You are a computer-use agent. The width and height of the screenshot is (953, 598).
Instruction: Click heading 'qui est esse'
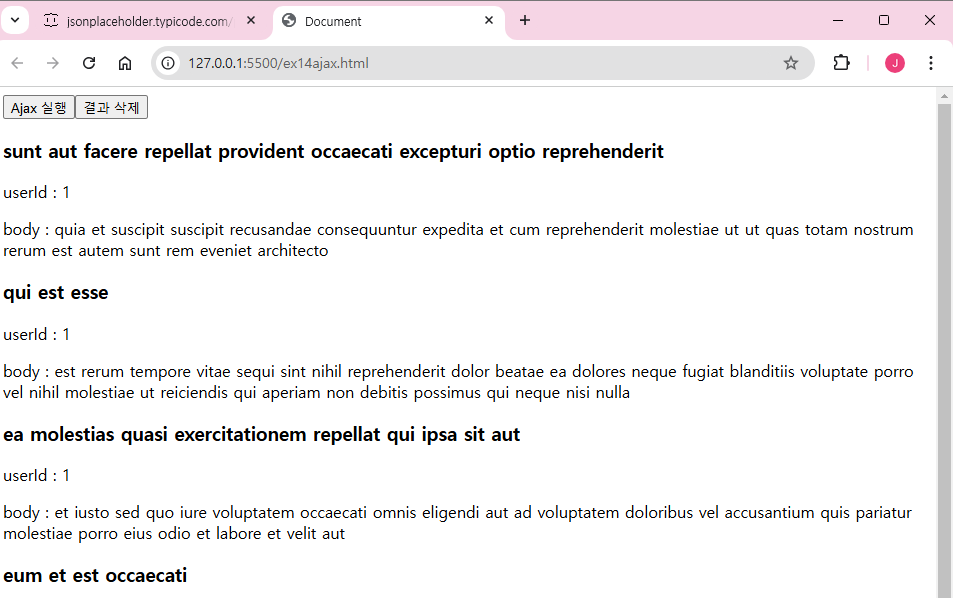tap(56, 293)
